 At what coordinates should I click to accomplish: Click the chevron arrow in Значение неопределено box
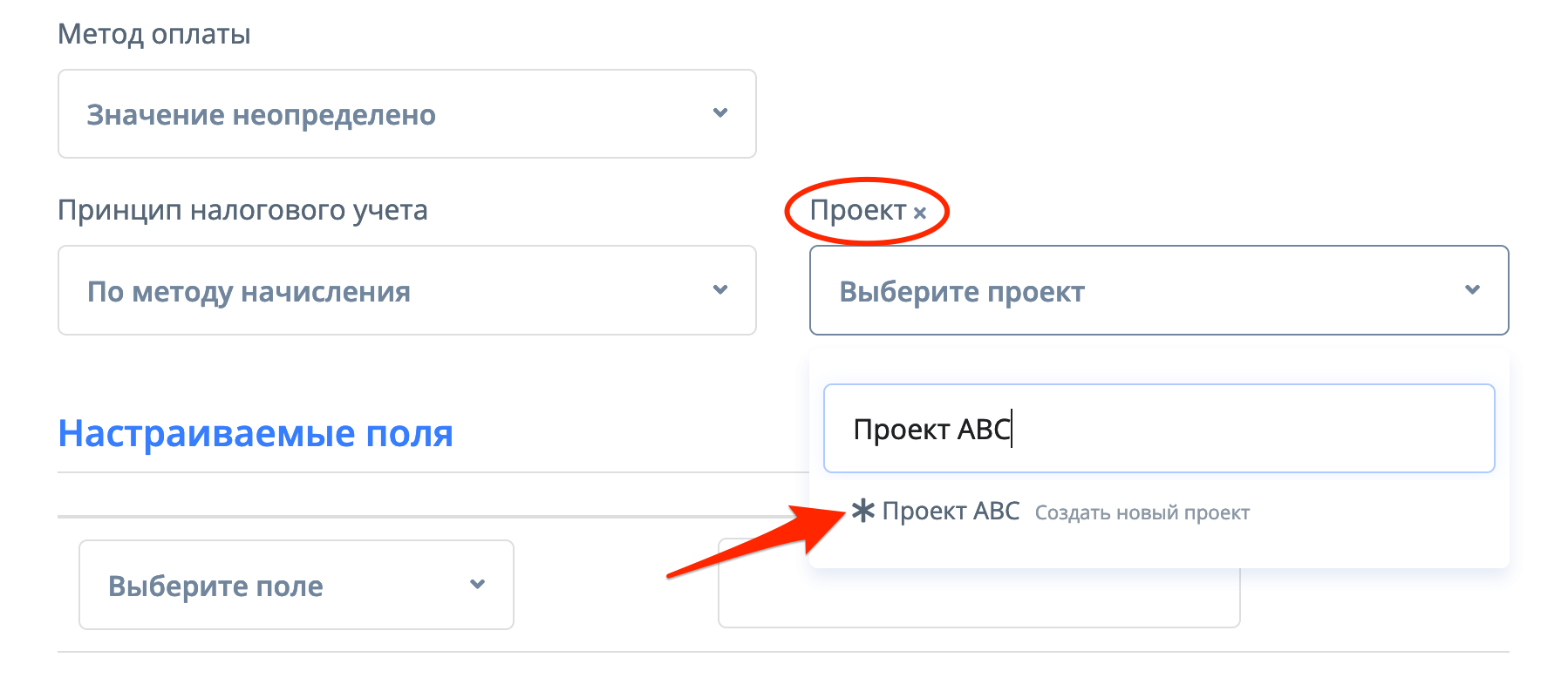point(720,113)
